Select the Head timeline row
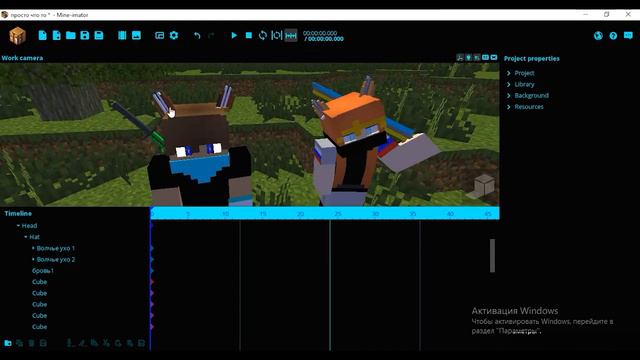 point(29,226)
